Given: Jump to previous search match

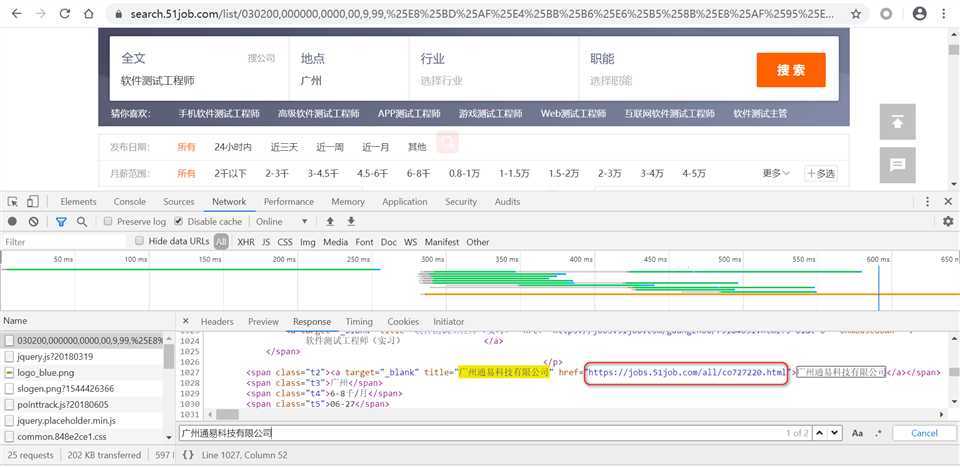Looking at the screenshot, I should click(x=820, y=433).
